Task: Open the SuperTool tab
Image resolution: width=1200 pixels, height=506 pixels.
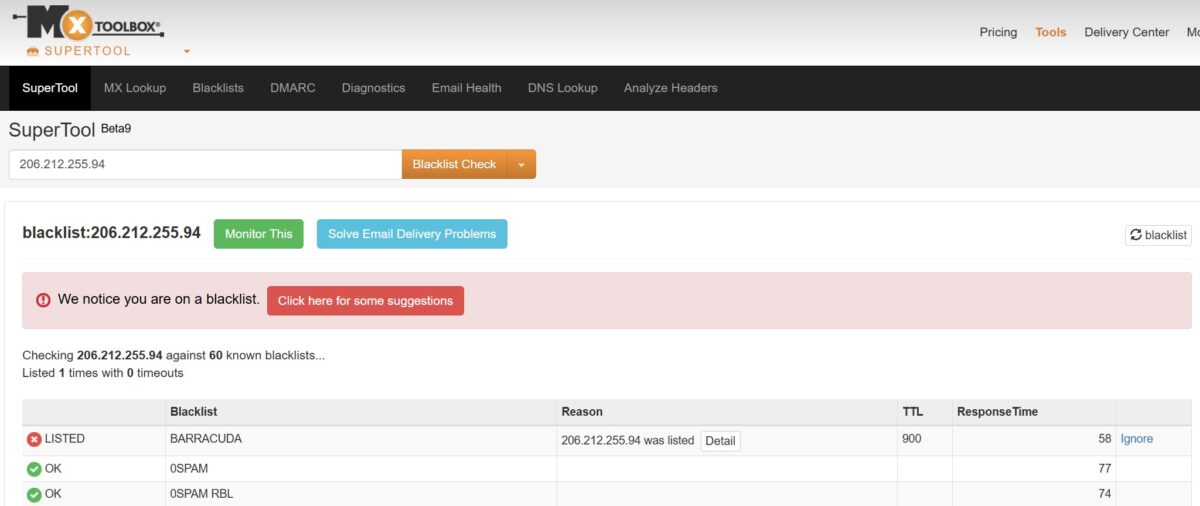Action: pyautogui.click(x=50, y=88)
